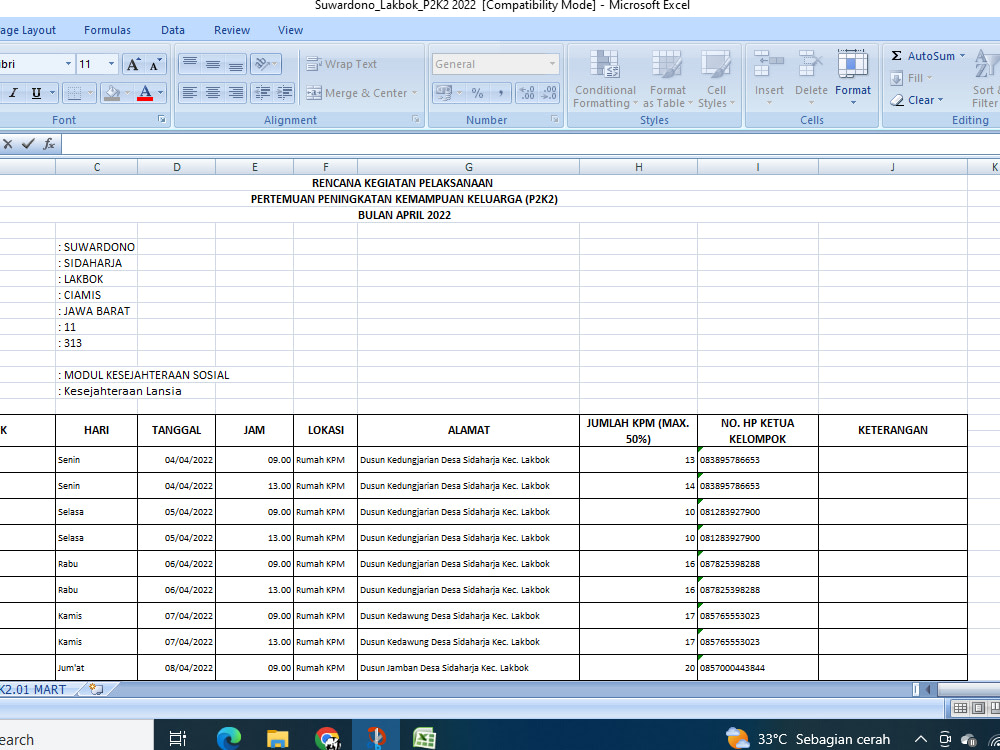The width and height of the screenshot is (1000, 750).
Task: Open the Conditional Formatting menu
Action: 605,79
